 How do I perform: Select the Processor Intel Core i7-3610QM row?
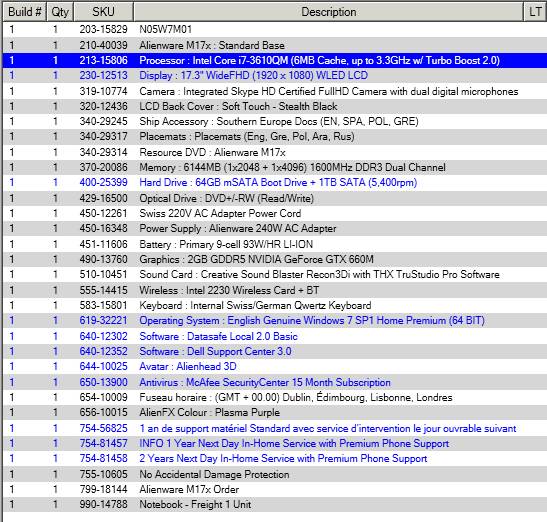pyautogui.click(x=275, y=60)
